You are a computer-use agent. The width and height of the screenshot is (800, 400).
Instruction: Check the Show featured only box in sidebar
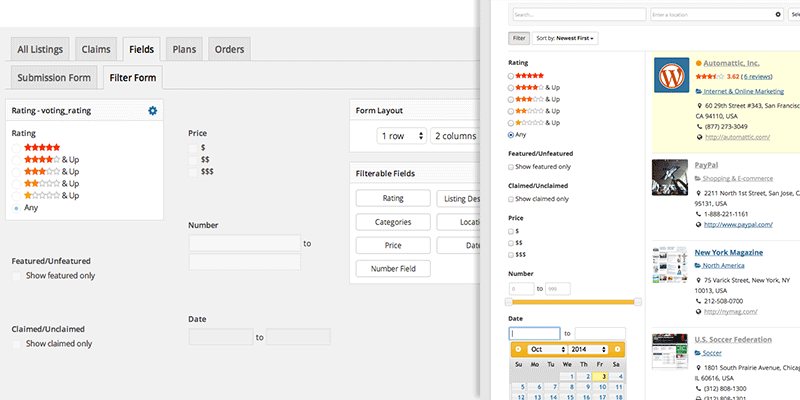(x=511, y=167)
